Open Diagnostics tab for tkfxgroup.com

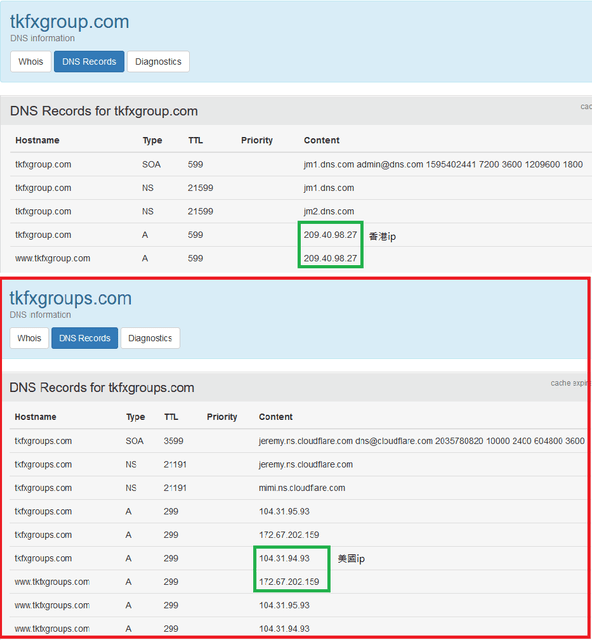click(158, 62)
